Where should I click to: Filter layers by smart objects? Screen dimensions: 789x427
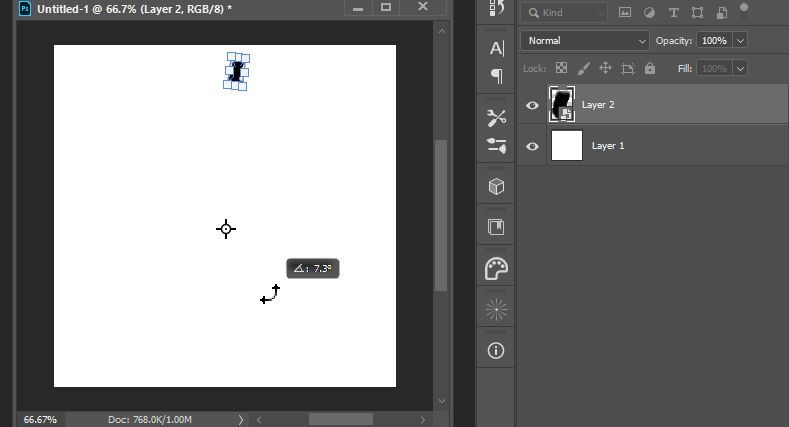coord(722,13)
